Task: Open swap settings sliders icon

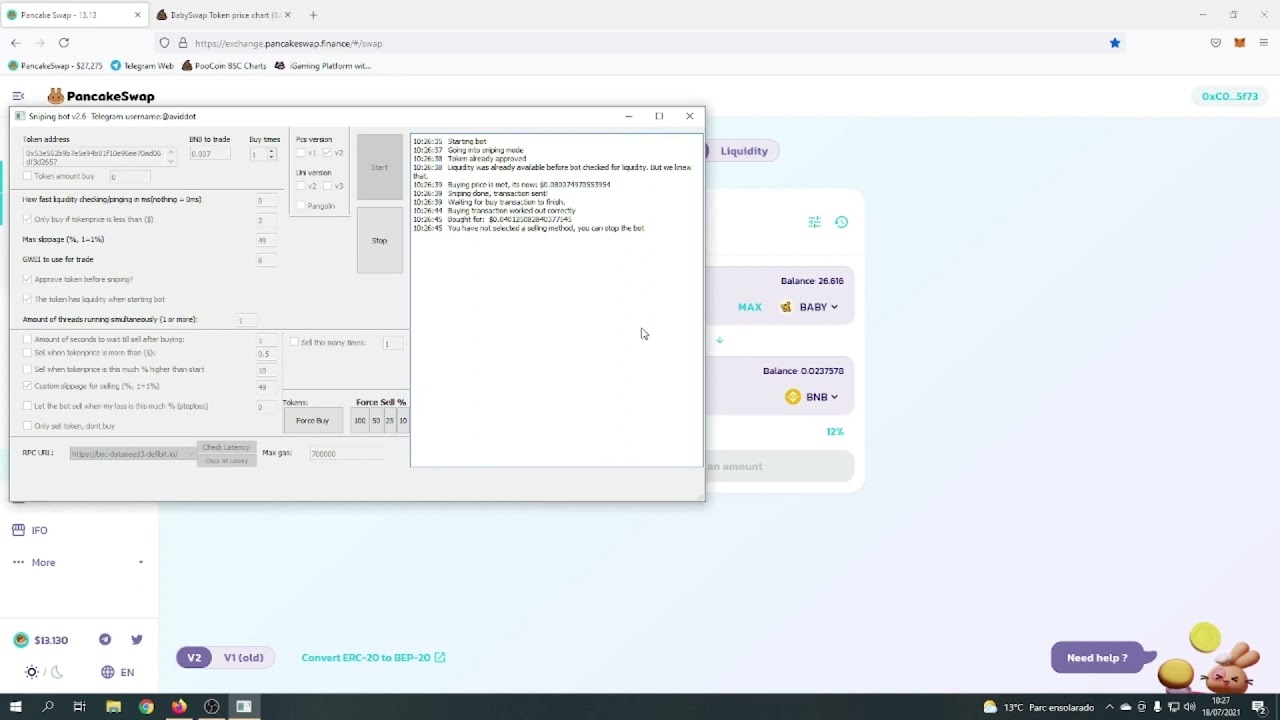Action: [814, 222]
